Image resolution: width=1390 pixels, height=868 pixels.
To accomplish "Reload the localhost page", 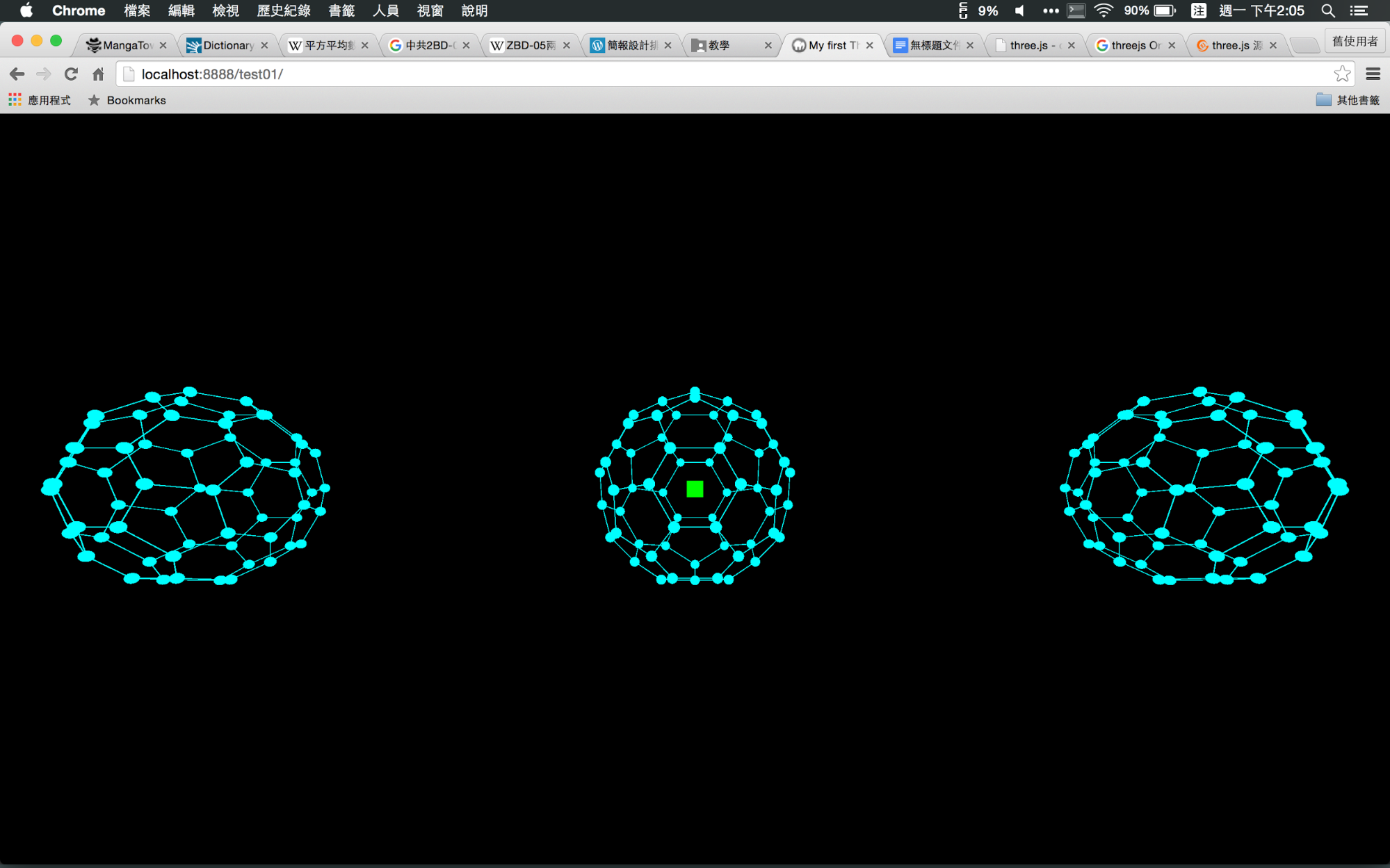I will pyautogui.click(x=71, y=74).
